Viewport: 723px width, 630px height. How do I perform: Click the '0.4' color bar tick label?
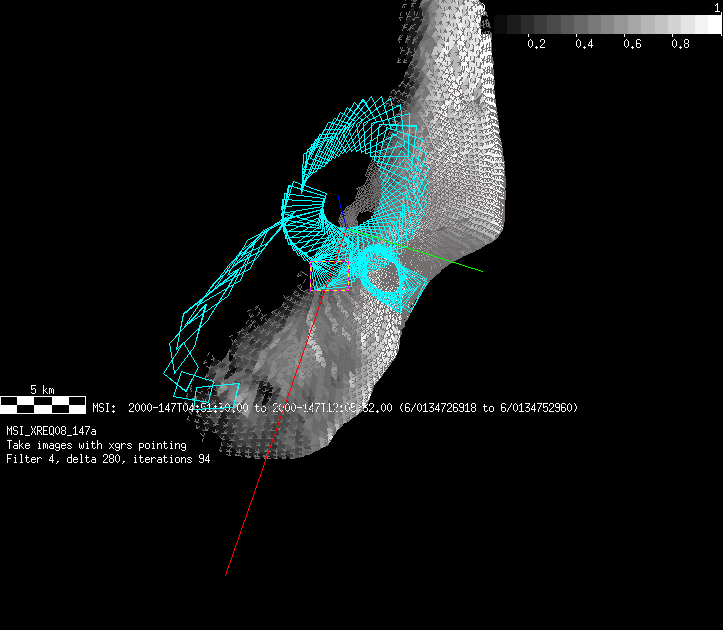584,44
